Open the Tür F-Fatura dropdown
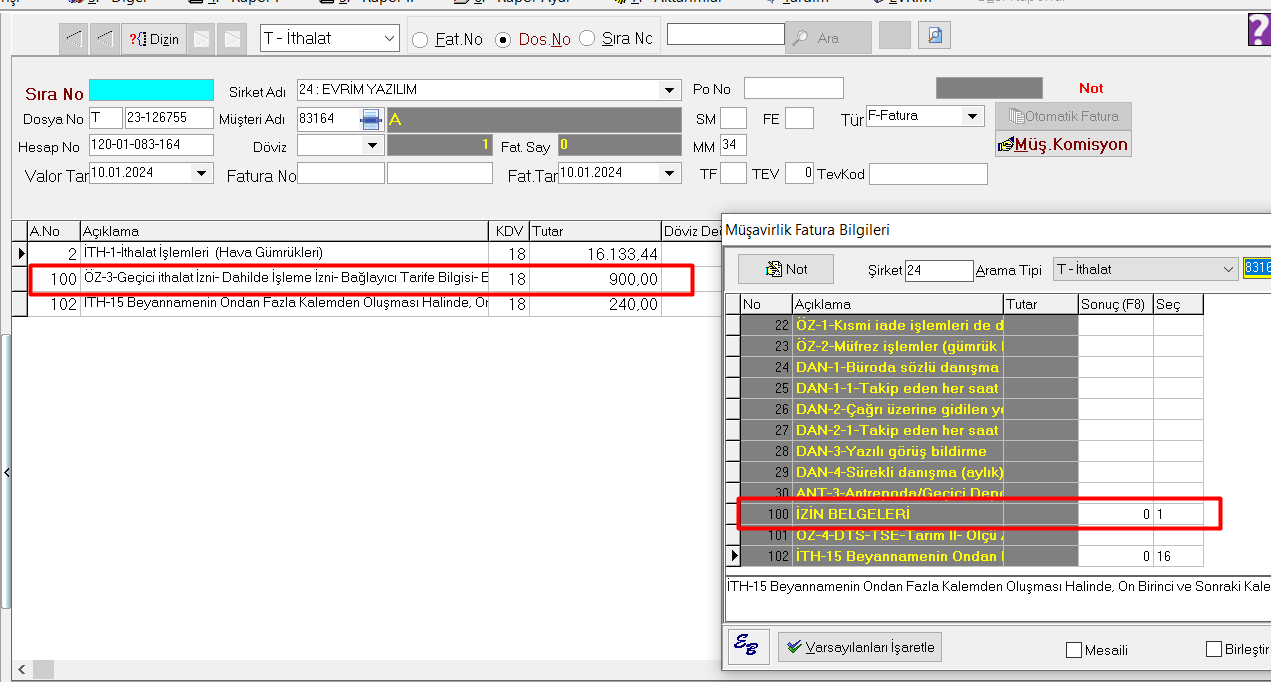 [x=972, y=116]
